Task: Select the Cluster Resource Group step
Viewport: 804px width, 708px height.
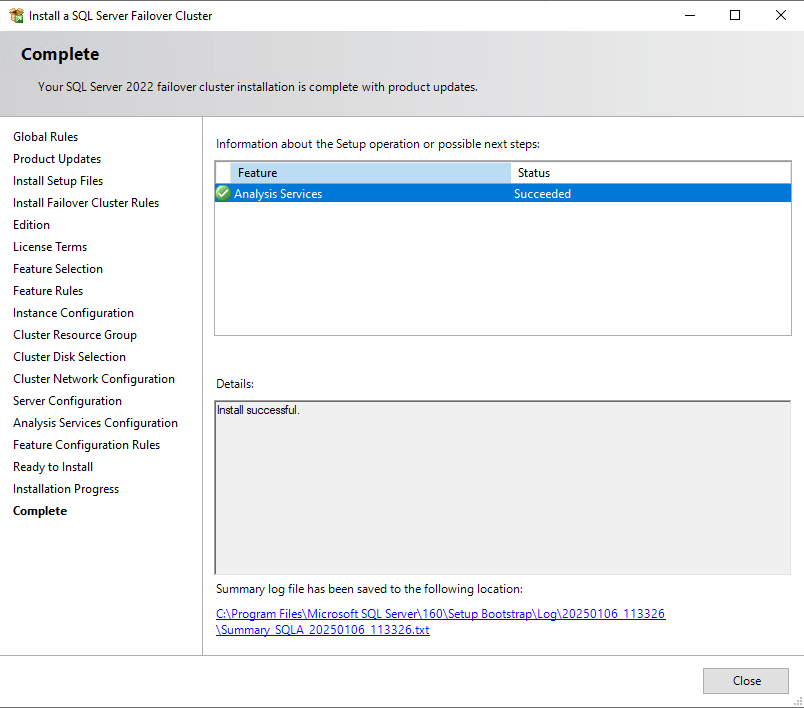Action: pos(75,335)
